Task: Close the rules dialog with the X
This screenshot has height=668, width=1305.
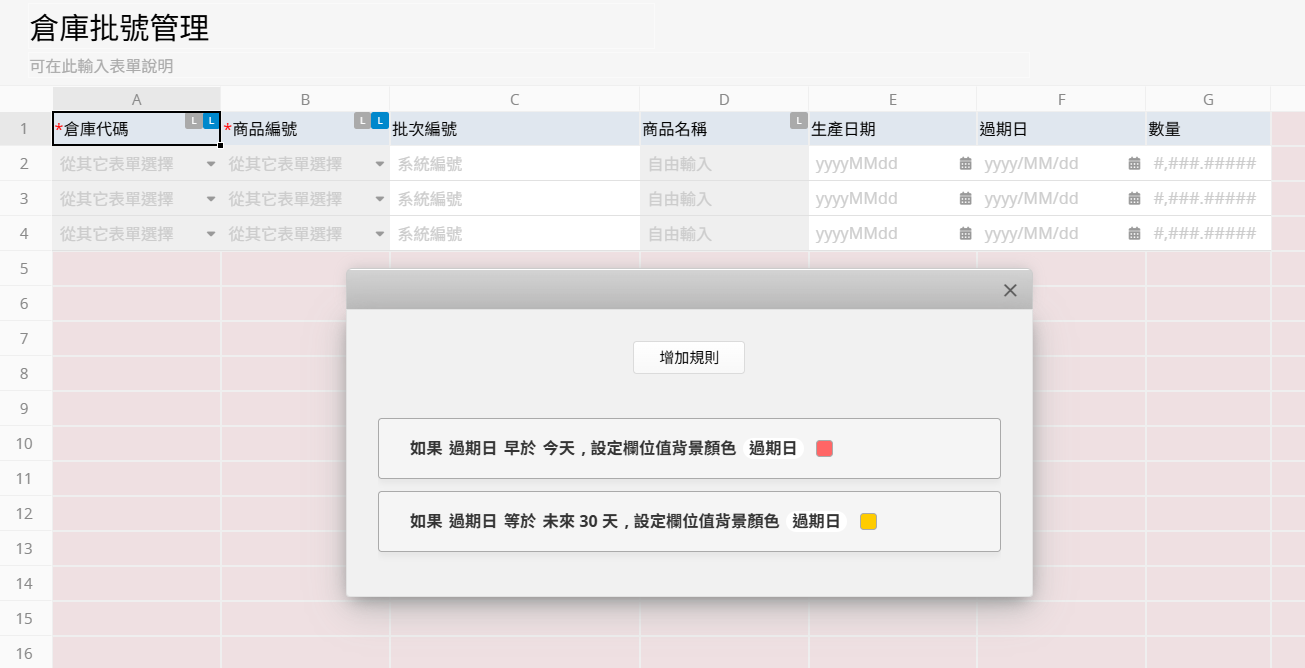Action: coord(1010,290)
